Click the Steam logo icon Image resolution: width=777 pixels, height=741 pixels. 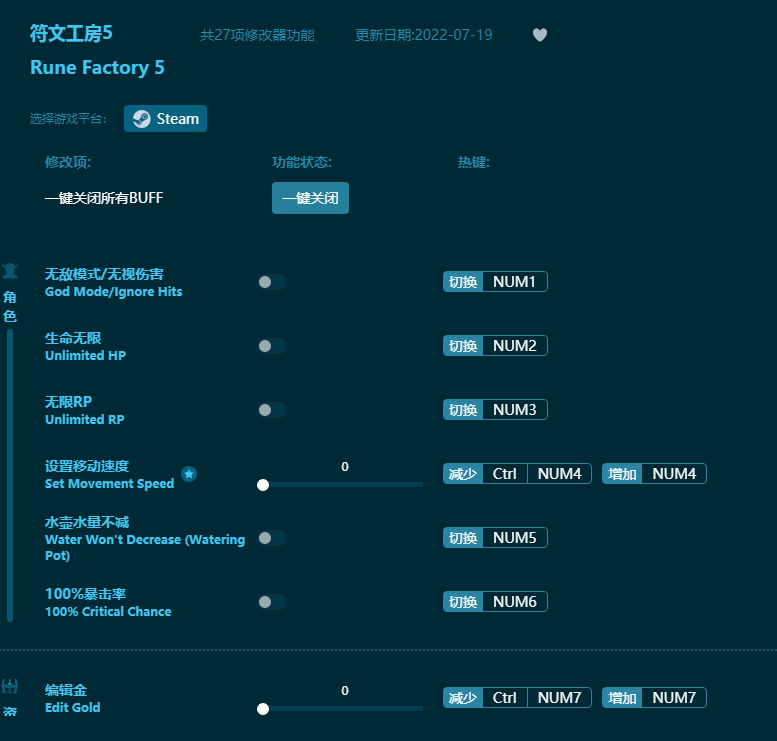(142, 119)
